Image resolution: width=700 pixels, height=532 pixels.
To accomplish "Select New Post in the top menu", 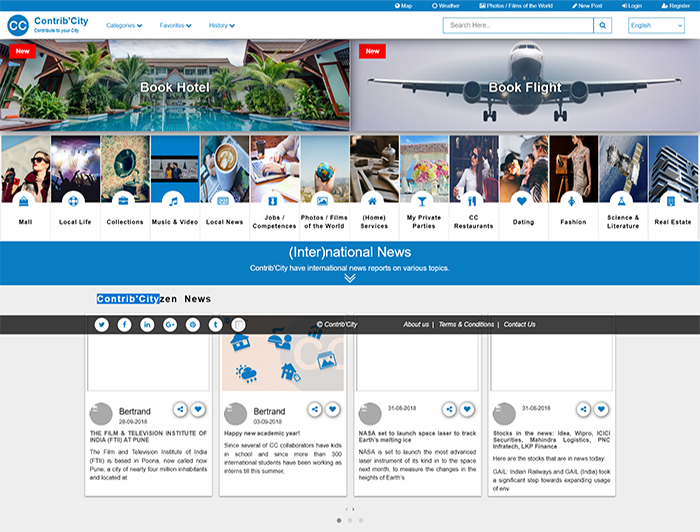I will click(x=587, y=5).
